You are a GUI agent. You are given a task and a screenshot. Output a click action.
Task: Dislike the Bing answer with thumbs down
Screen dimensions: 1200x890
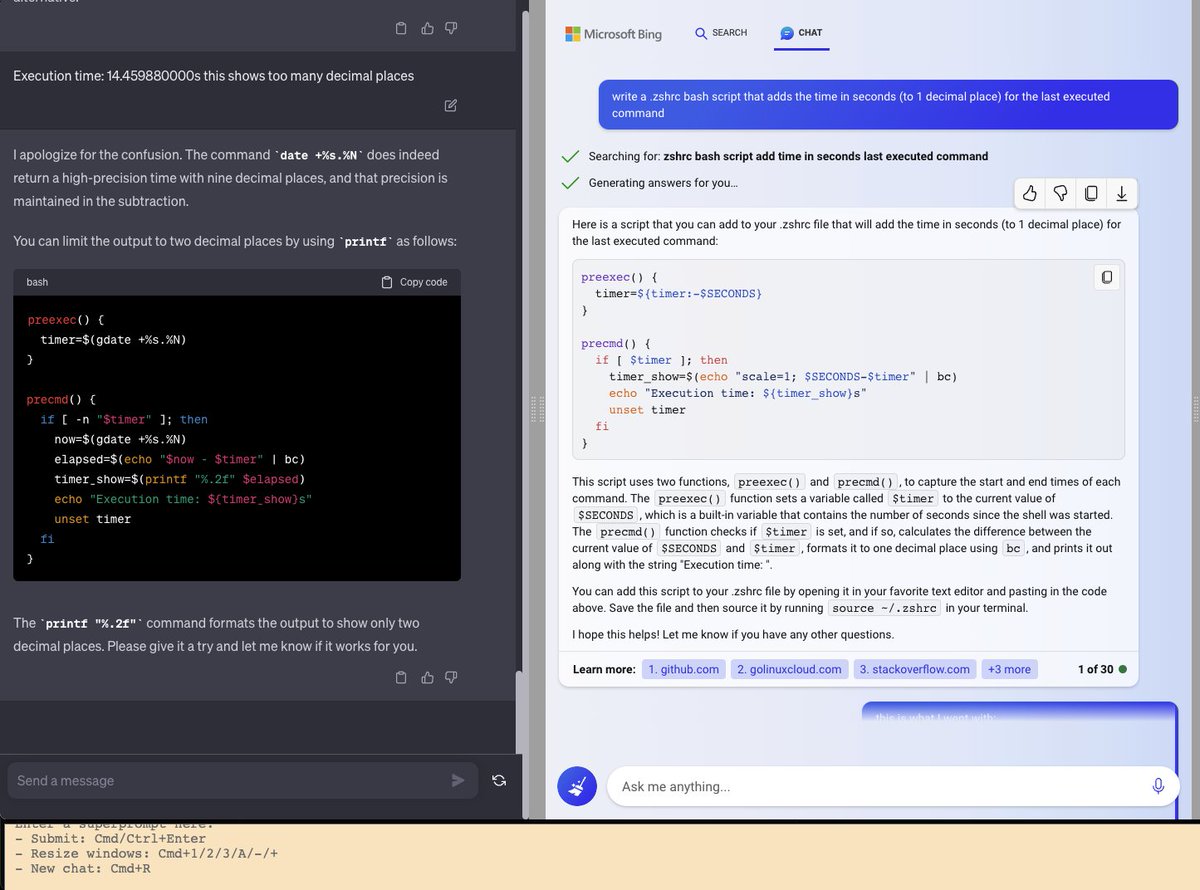pyautogui.click(x=1061, y=193)
